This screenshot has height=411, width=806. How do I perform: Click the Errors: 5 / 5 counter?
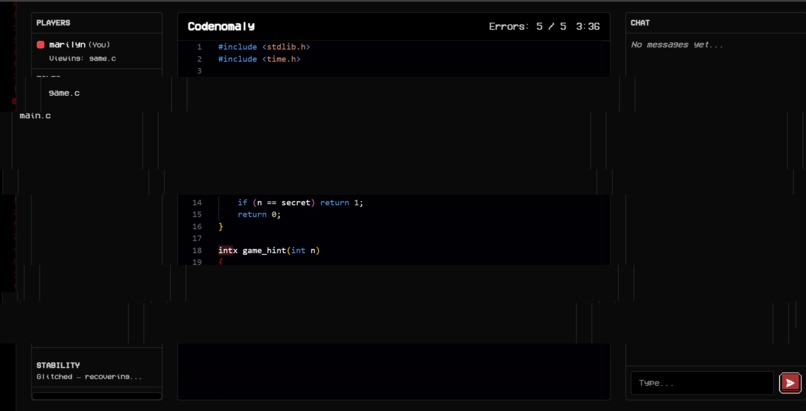tap(527, 26)
